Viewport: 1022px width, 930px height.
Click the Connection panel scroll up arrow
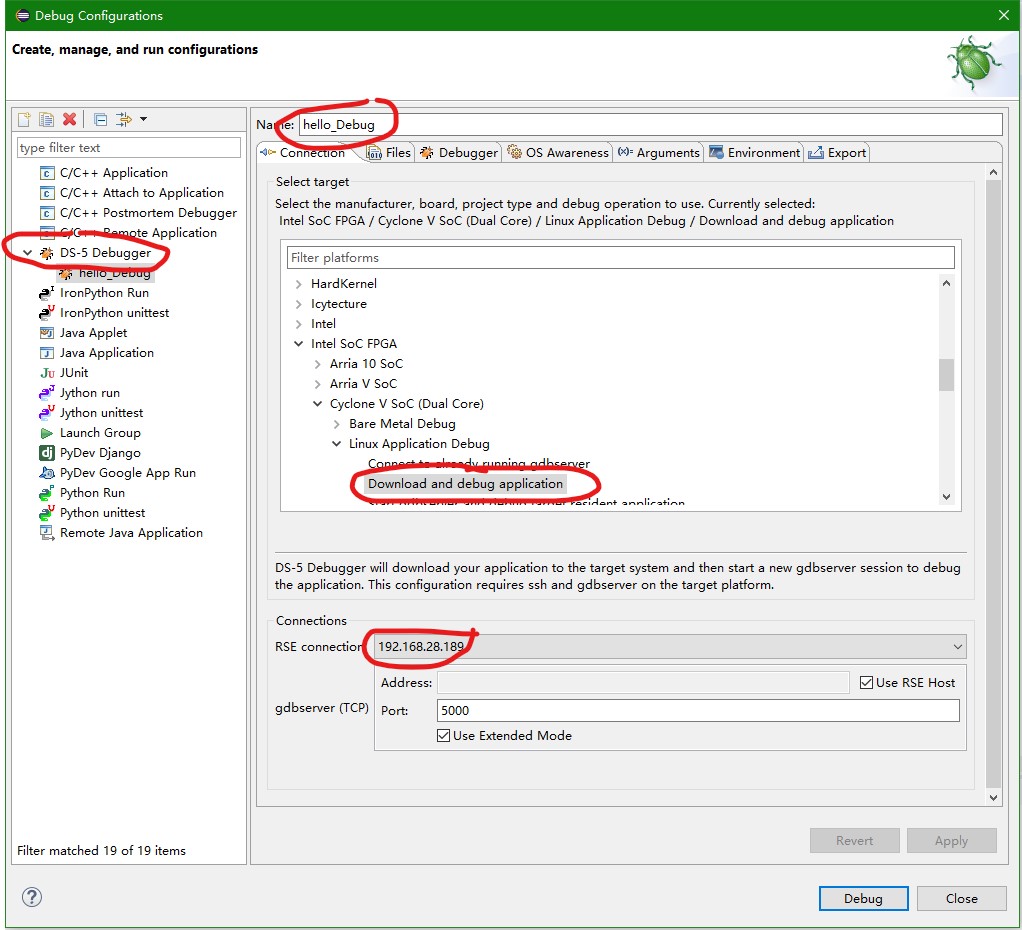click(x=993, y=172)
